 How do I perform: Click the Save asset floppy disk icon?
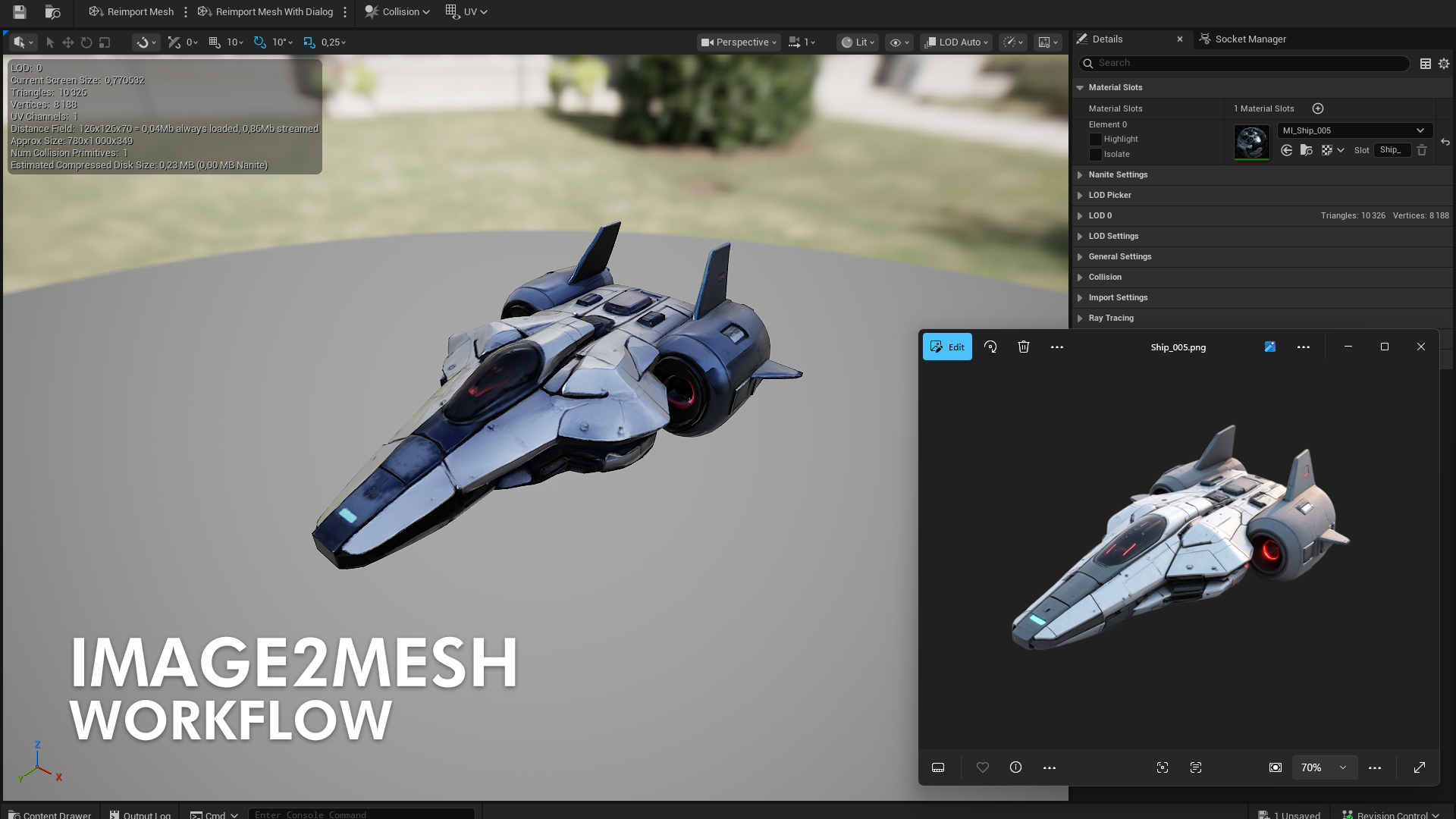pos(20,12)
